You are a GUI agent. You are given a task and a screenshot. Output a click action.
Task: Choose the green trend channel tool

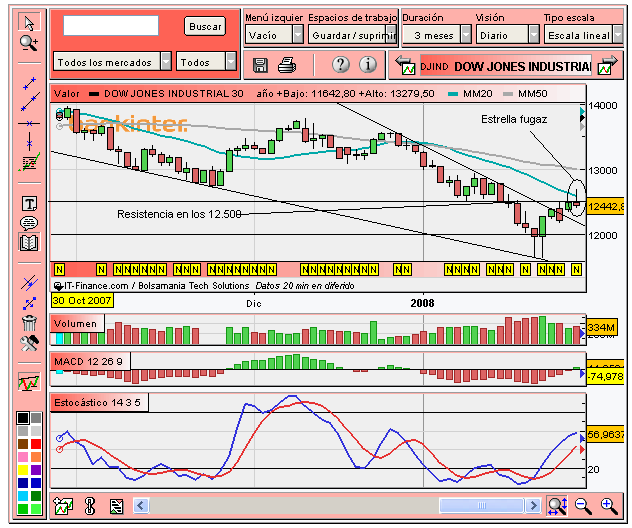[x=29, y=162]
